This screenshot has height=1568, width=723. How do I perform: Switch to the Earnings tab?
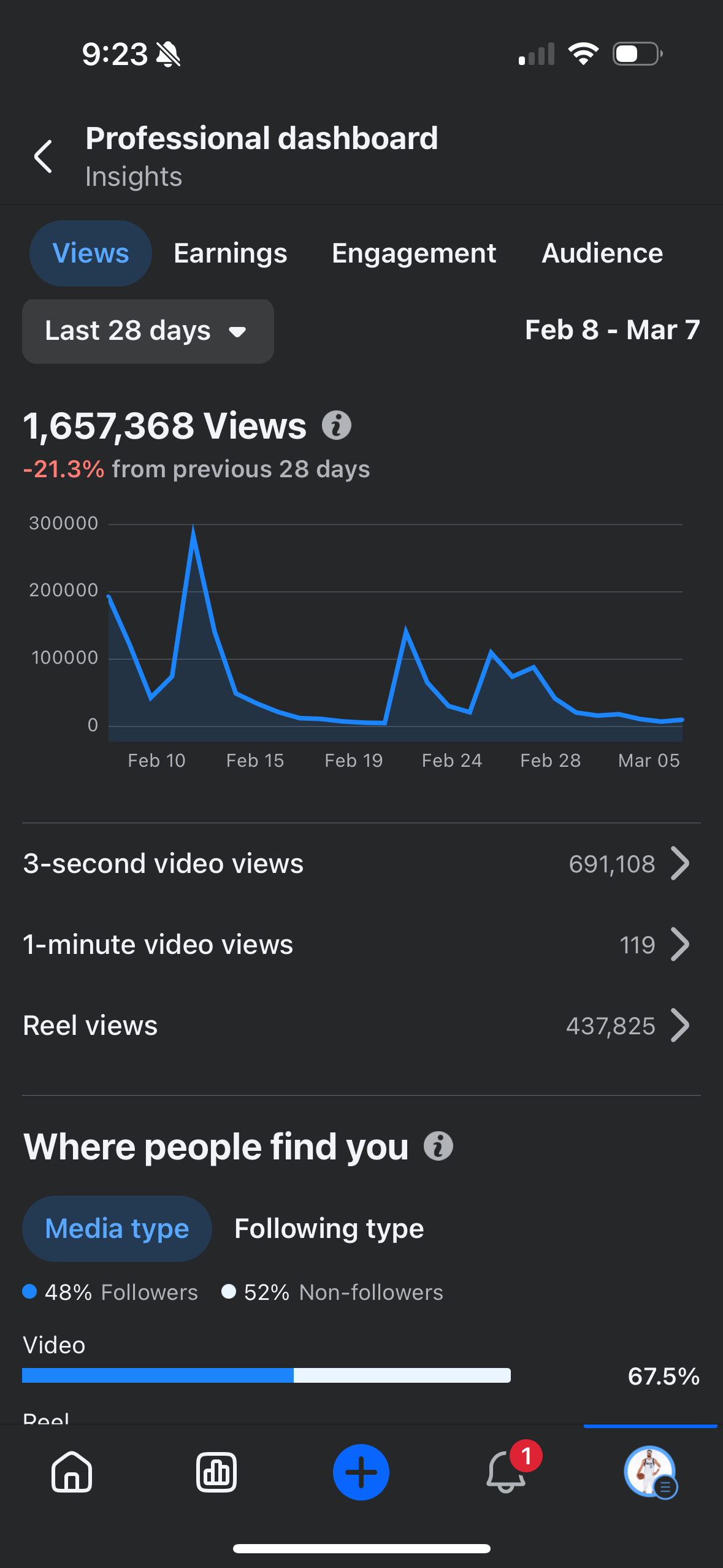coord(231,253)
